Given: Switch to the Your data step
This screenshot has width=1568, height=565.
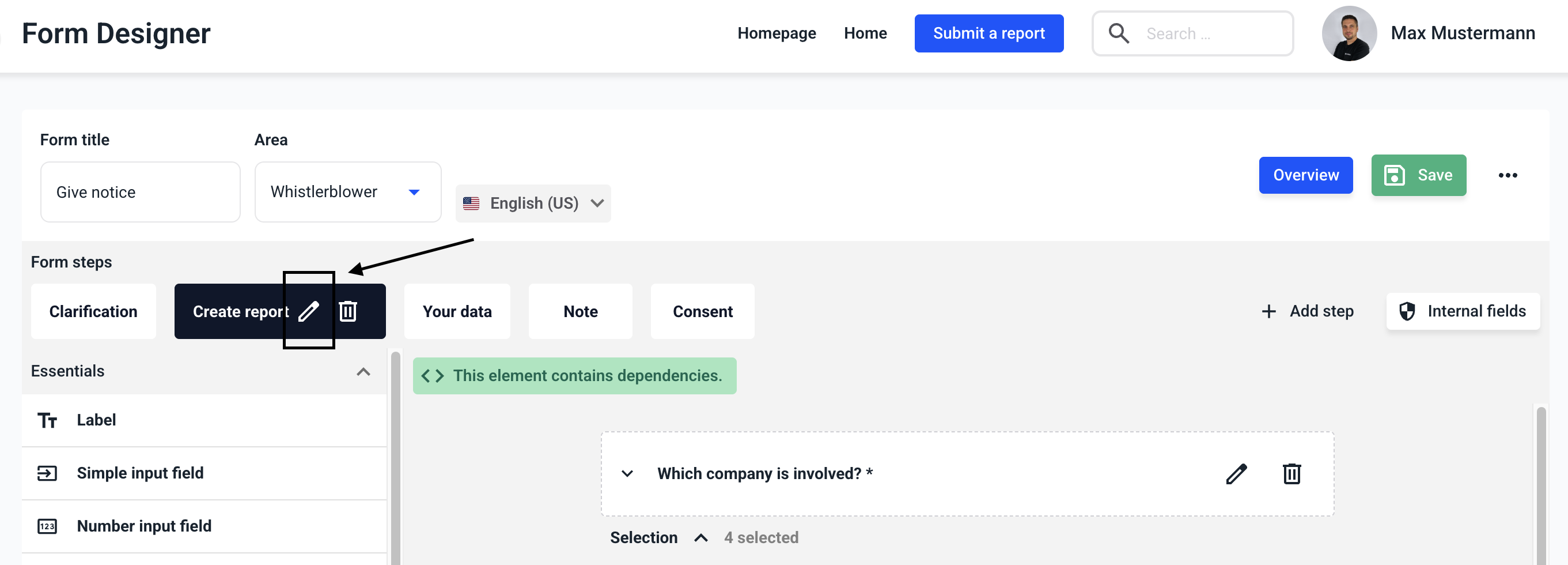Looking at the screenshot, I should tap(457, 311).
